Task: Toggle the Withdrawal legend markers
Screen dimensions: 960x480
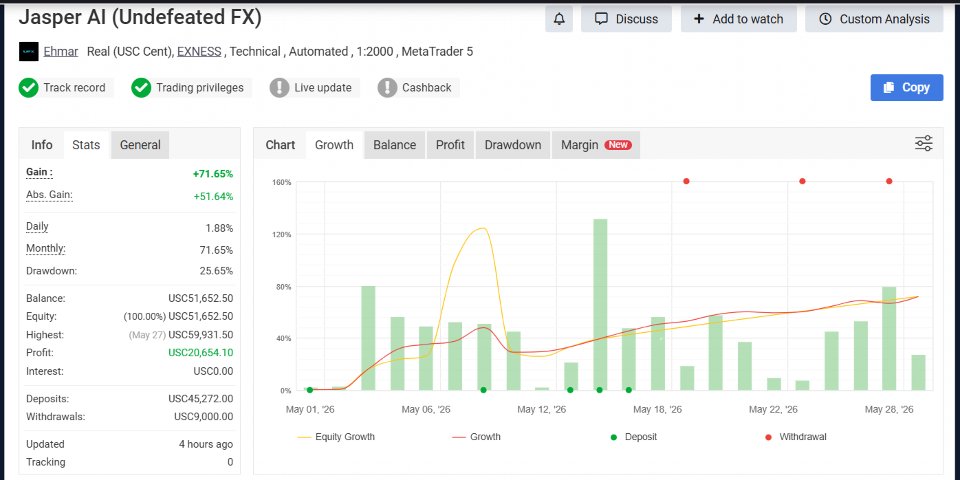Action: click(x=796, y=437)
